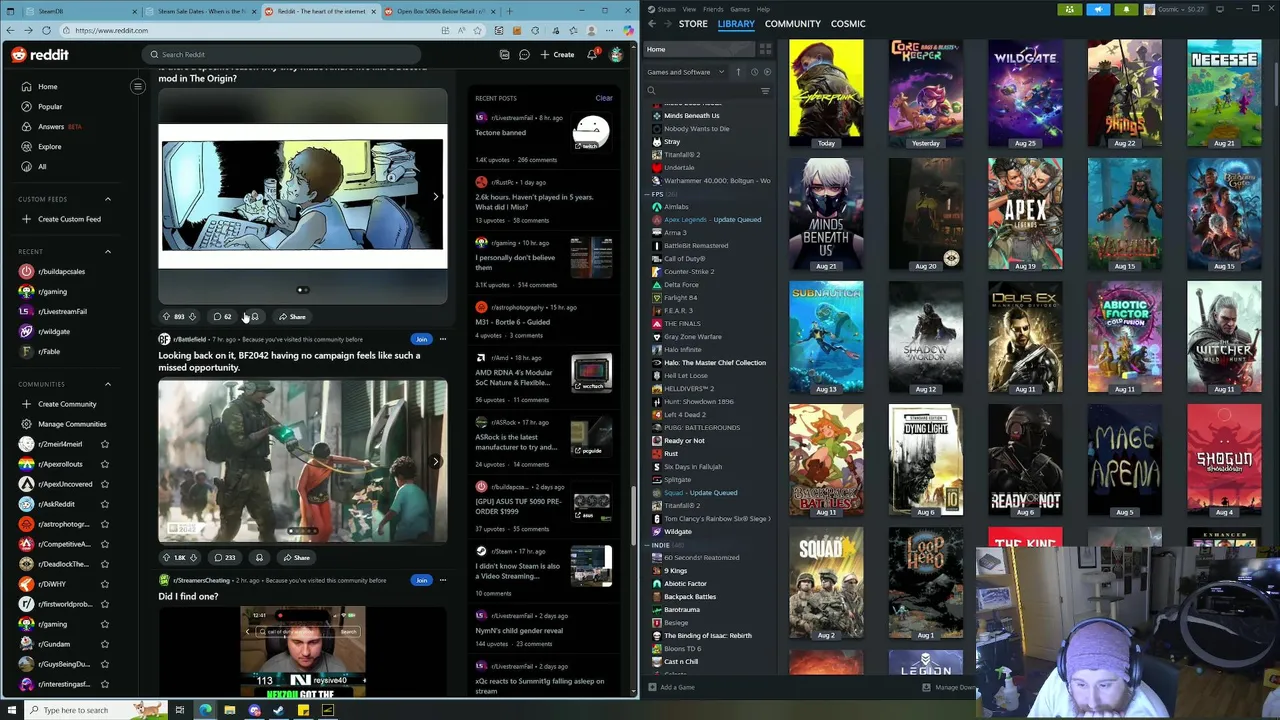Open Steam friends activity green button
Screen dimensions: 1280x720
tap(1070, 9)
